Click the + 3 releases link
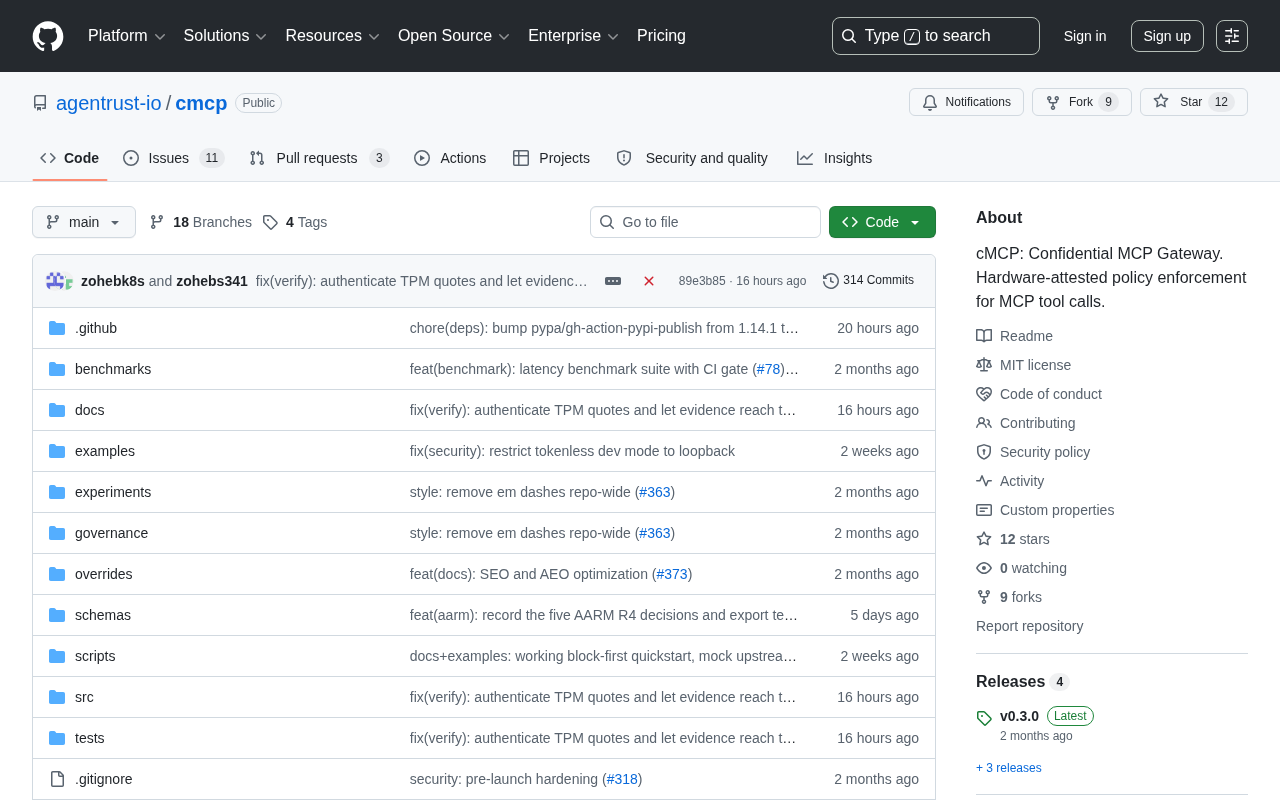The height and width of the screenshot is (800, 1280). tap(1009, 768)
